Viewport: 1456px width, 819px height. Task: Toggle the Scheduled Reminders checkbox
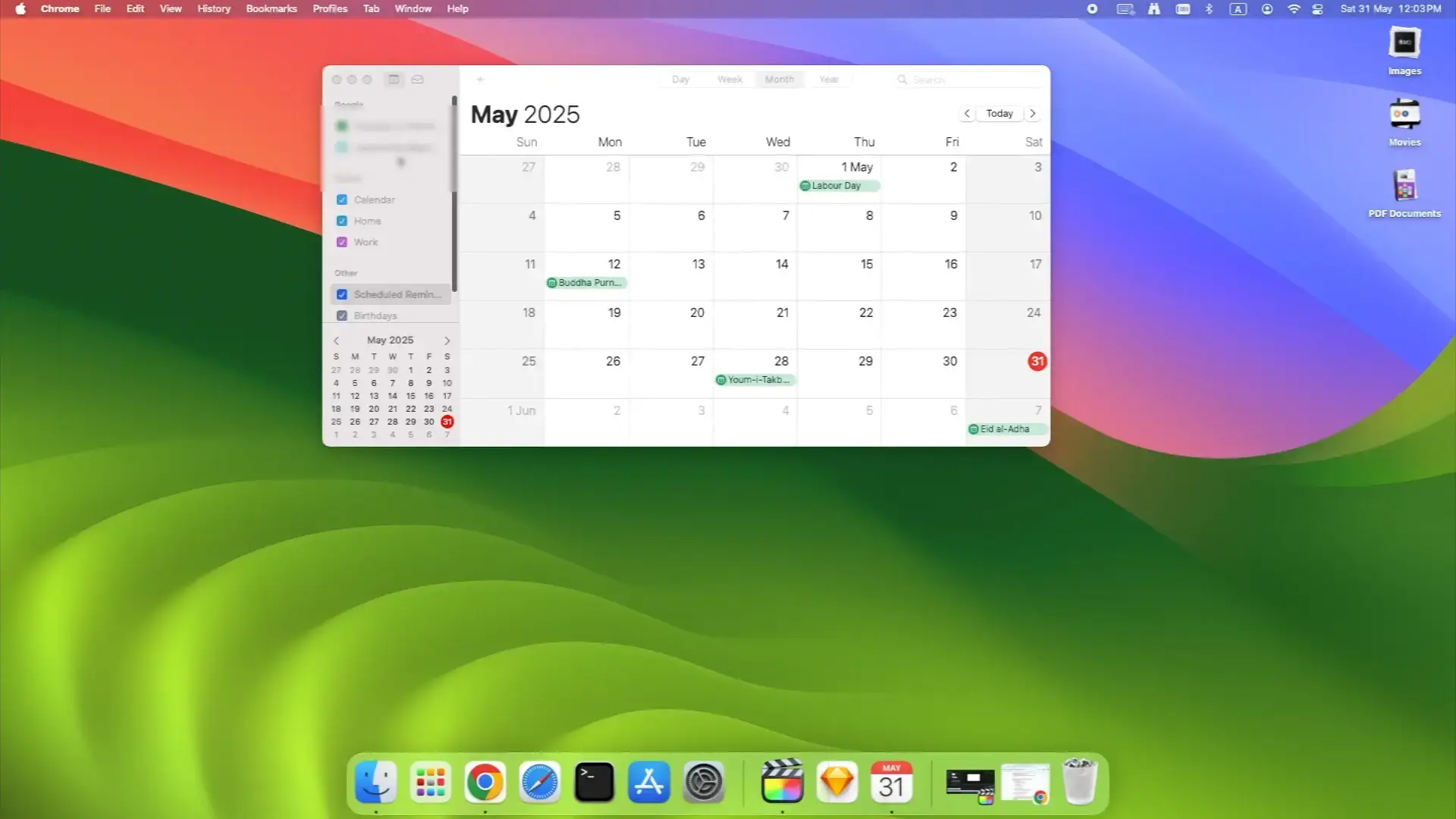342,294
